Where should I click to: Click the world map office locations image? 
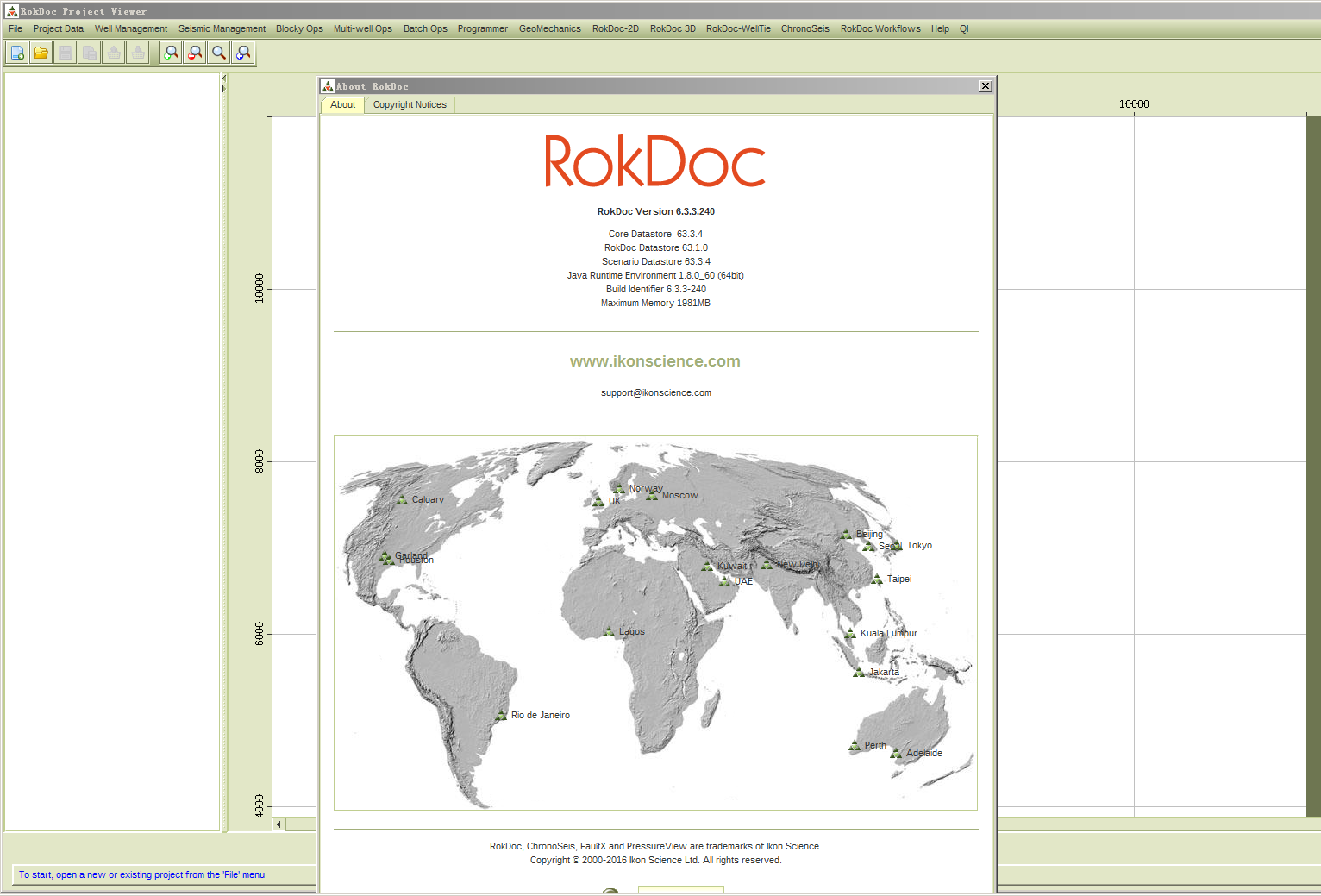point(655,623)
